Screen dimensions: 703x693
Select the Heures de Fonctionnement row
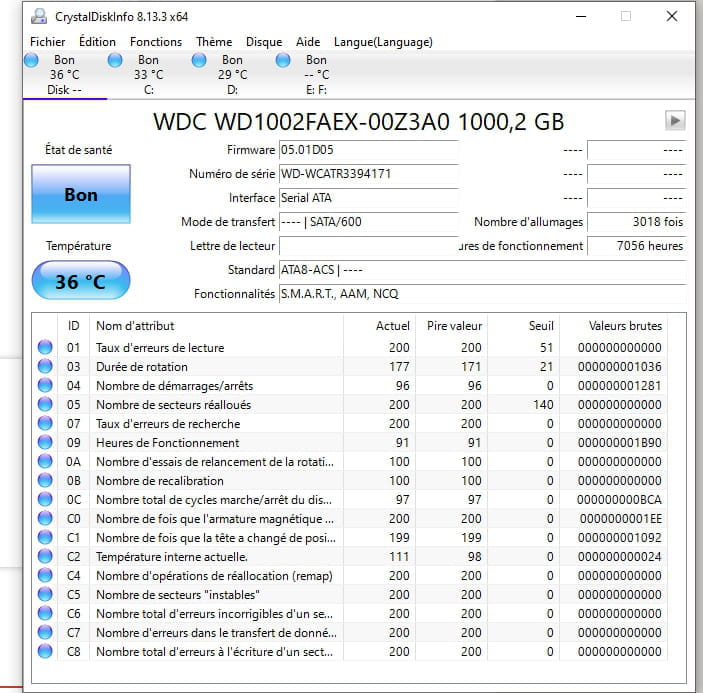[x=350, y=442]
